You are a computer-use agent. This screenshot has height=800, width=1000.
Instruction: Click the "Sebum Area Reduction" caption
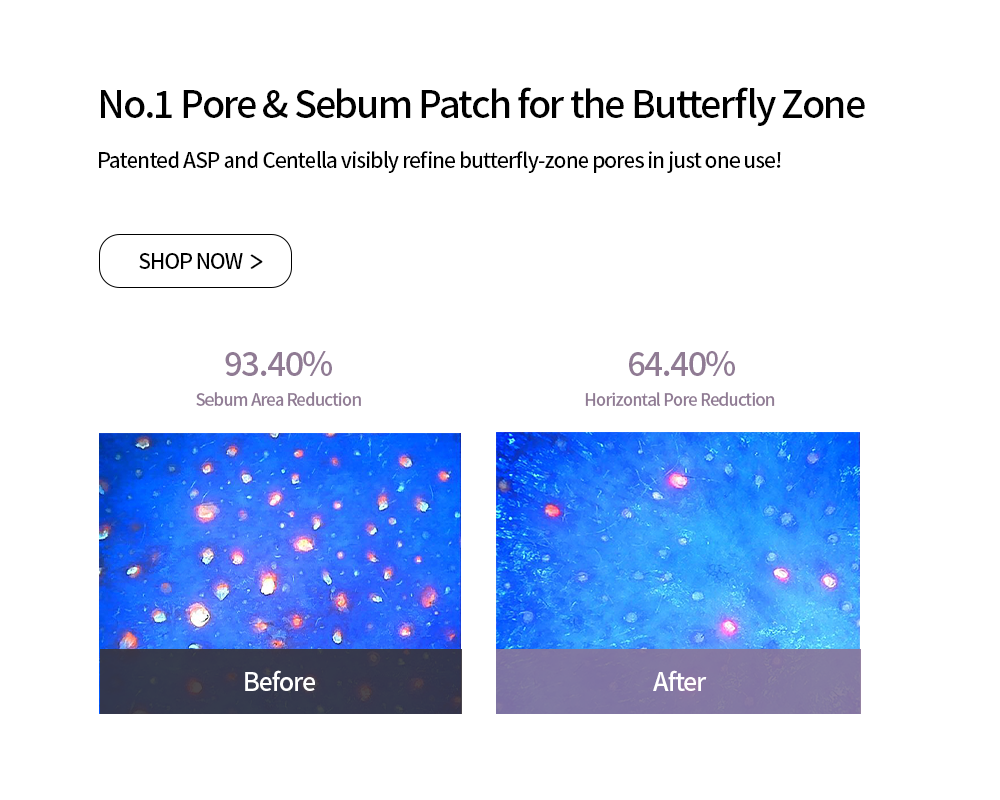pos(278,400)
